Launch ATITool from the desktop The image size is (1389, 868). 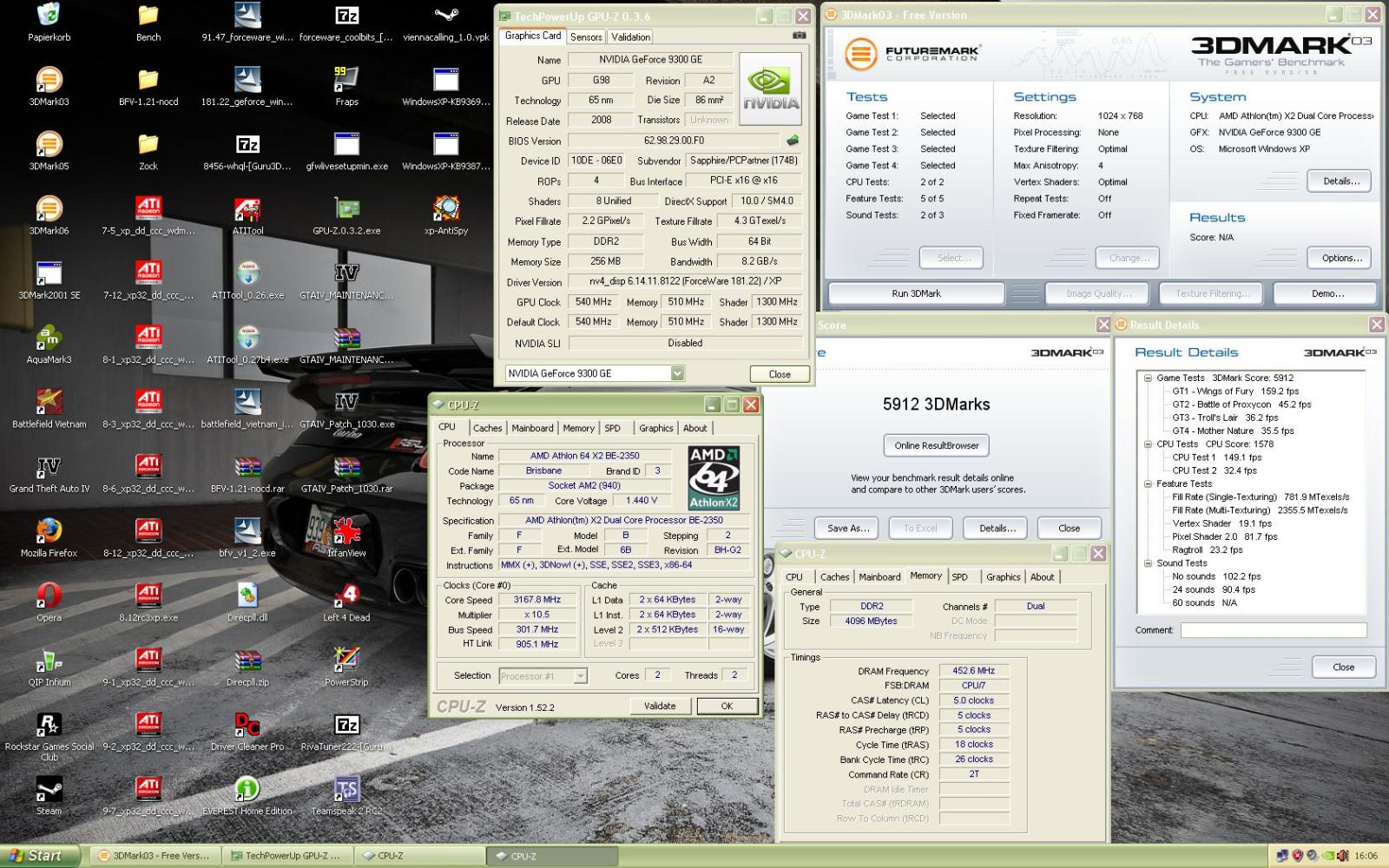point(247,209)
